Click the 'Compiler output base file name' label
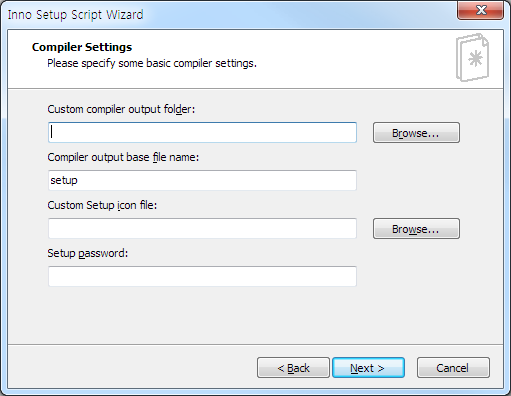The height and width of the screenshot is (396, 511). tap(123, 157)
